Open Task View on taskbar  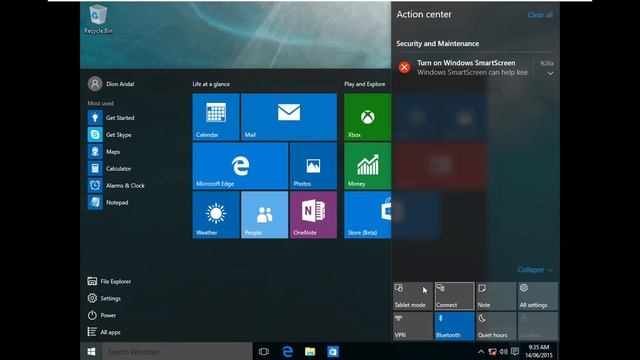264,351
